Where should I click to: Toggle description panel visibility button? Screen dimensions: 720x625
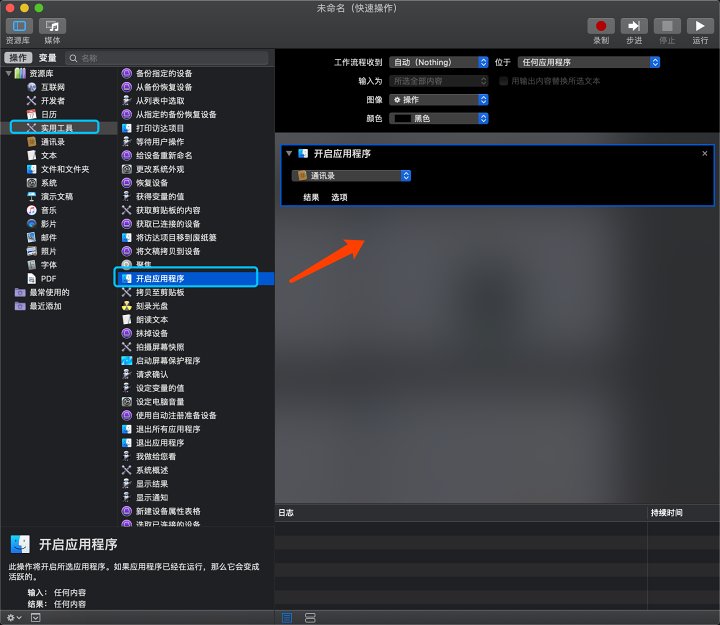35,618
